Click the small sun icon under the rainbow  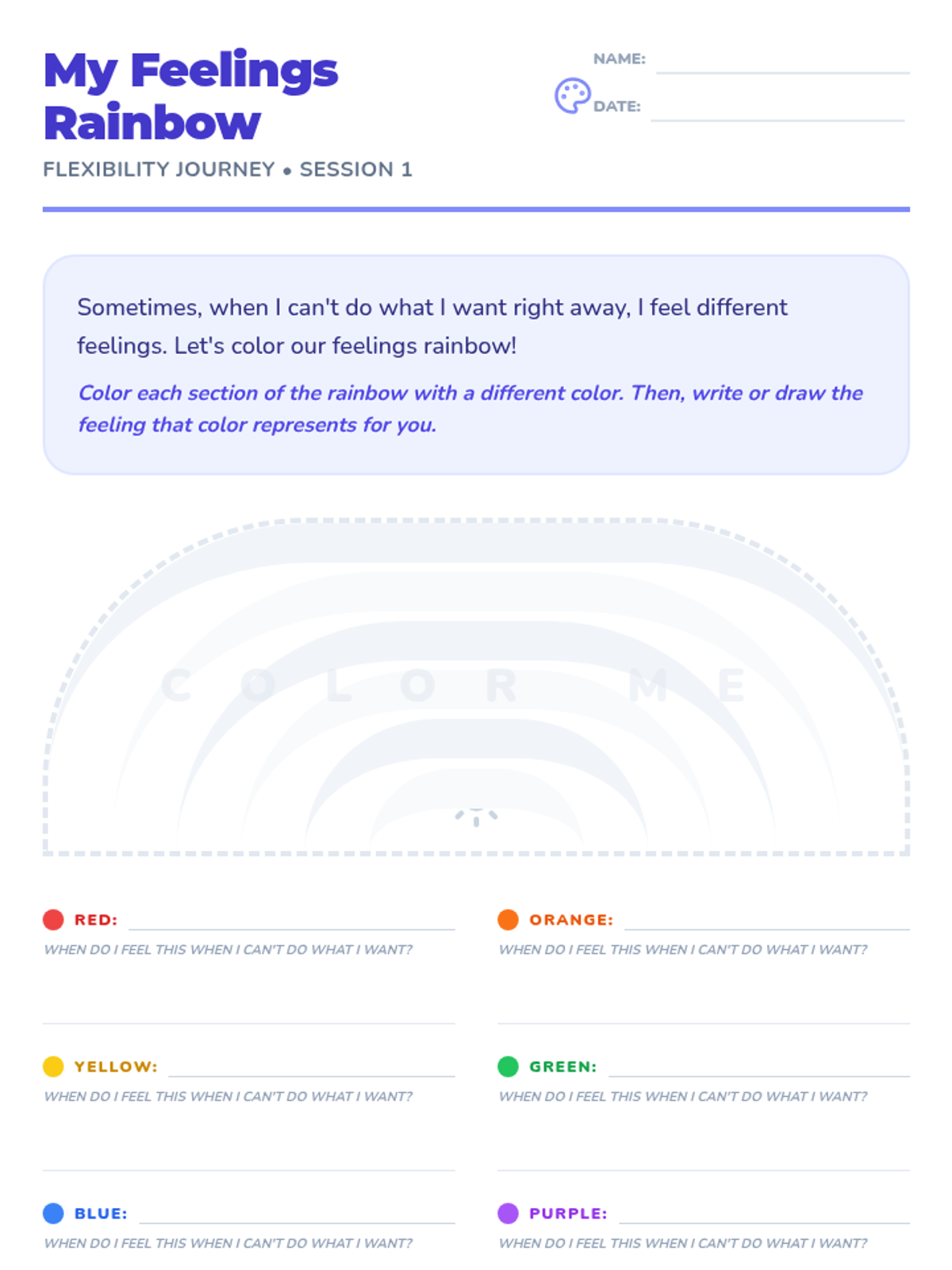(476, 817)
